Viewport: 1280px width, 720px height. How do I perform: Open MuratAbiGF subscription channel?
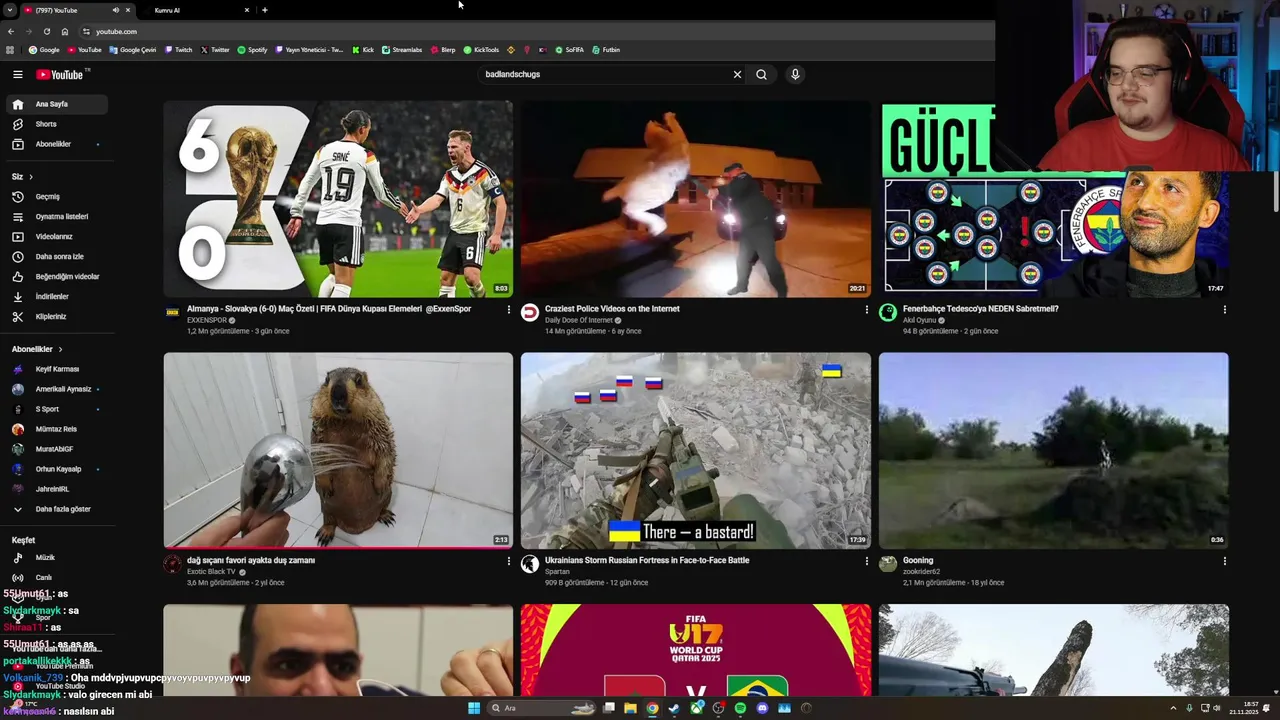pos(57,449)
